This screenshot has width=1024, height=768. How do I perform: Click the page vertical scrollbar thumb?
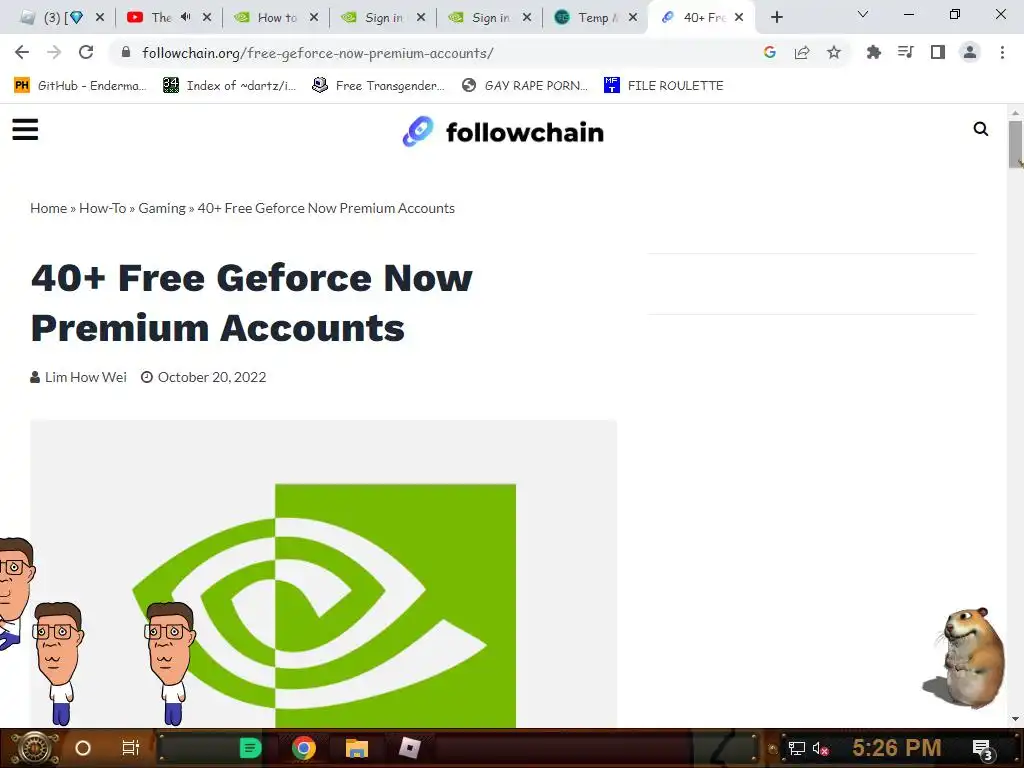[x=1015, y=144]
